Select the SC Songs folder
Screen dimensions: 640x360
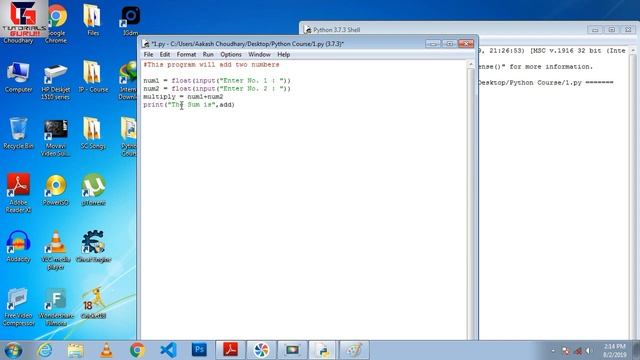click(x=93, y=133)
